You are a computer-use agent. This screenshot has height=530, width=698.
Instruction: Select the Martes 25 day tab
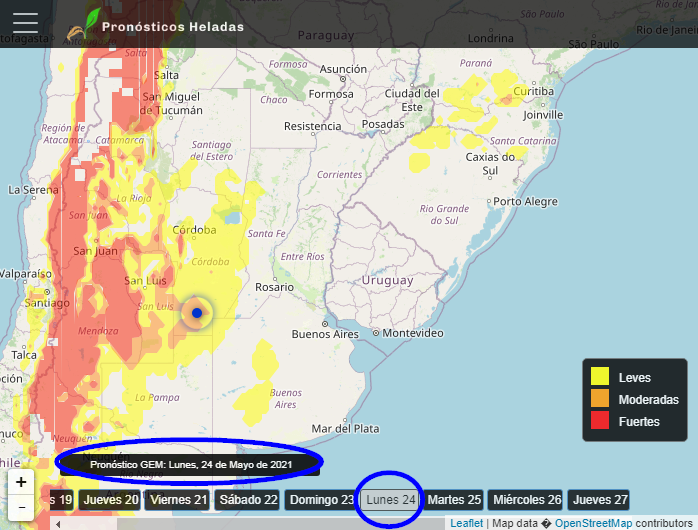(x=454, y=500)
